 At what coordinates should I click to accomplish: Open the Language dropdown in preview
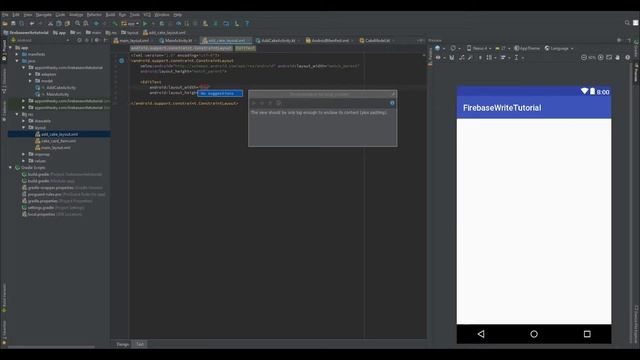coord(559,48)
